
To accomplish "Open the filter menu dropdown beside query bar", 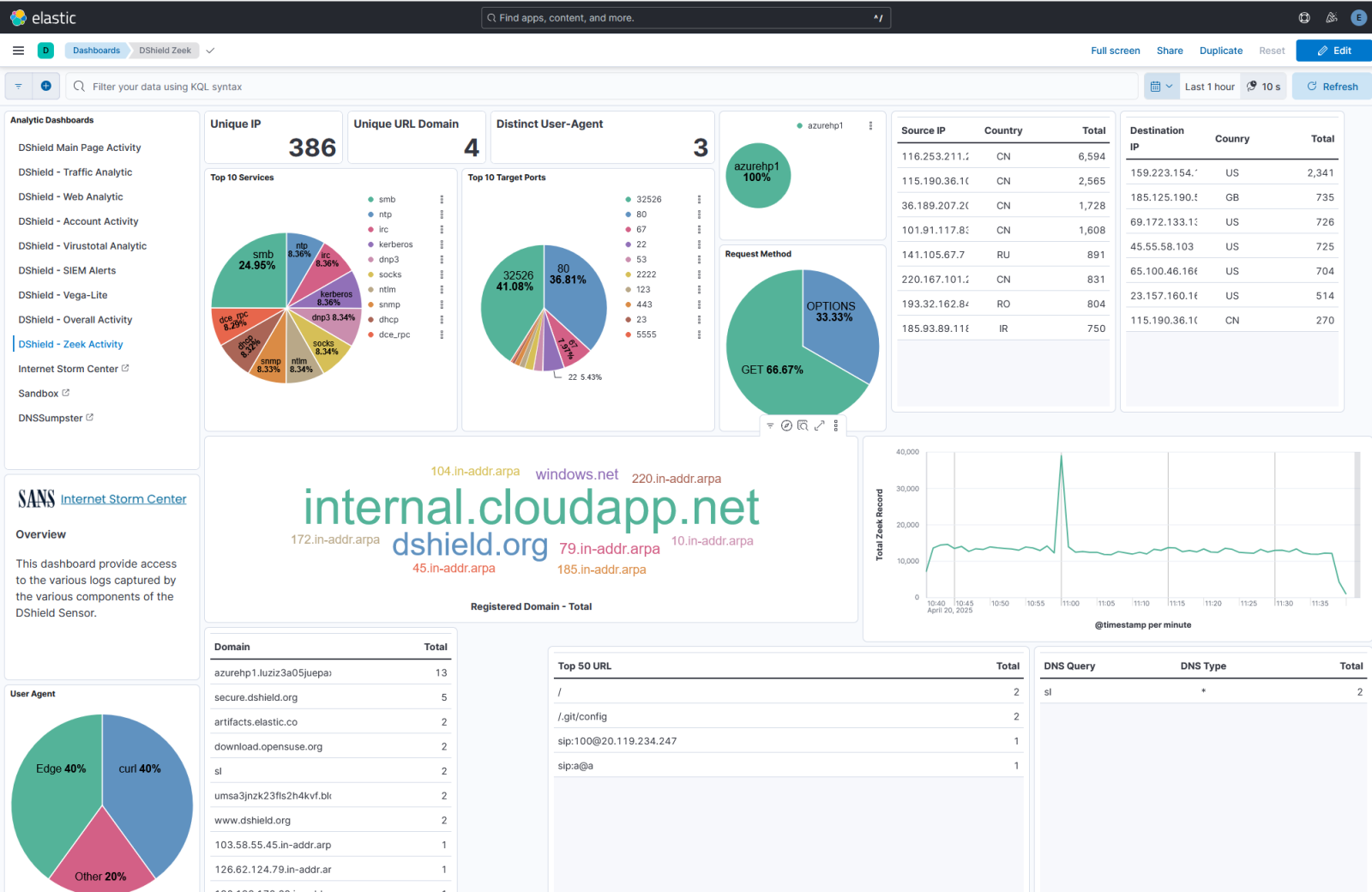I will coord(18,86).
